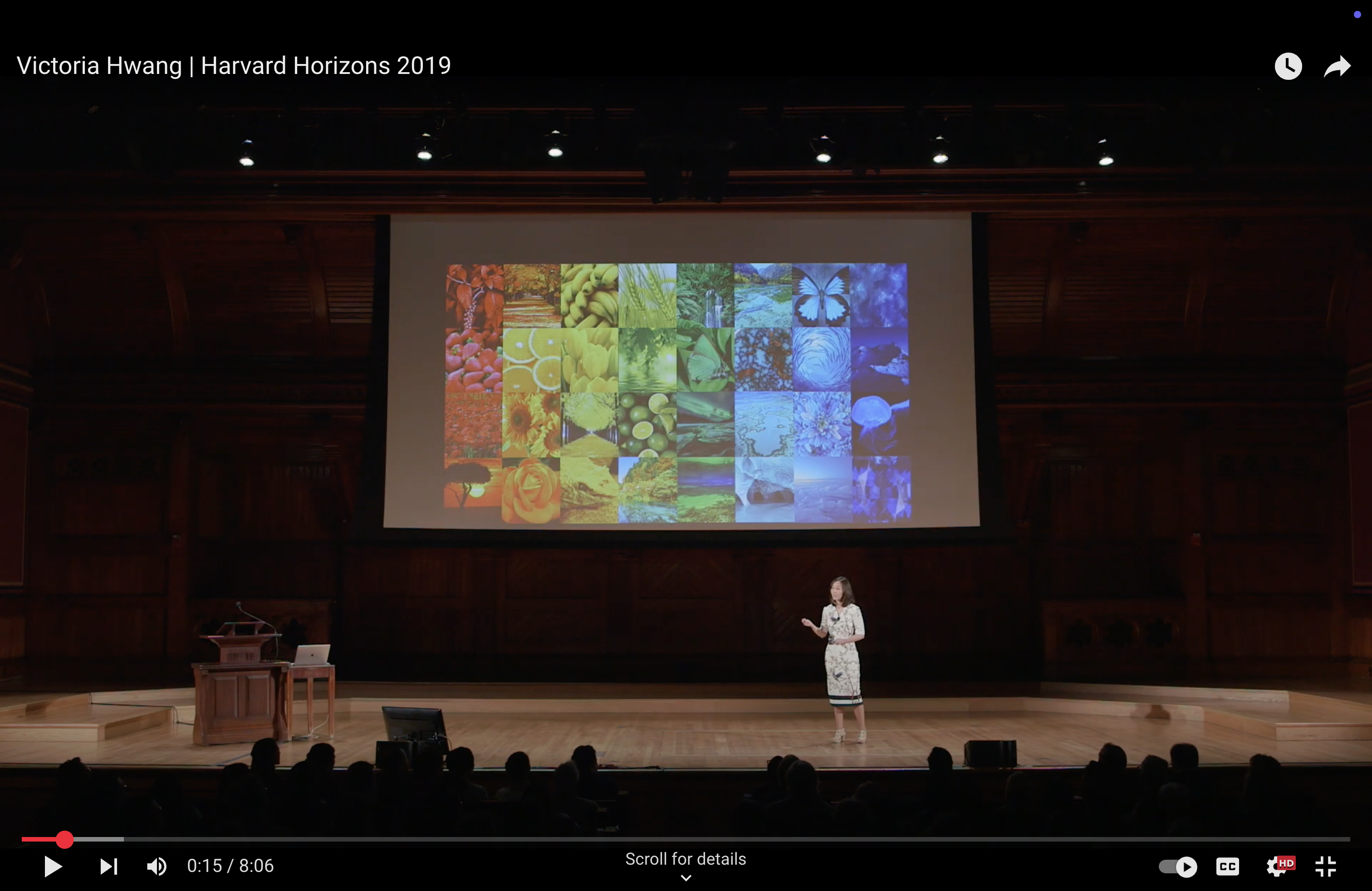Mute the volume speaker icon
Image resolution: width=1372 pixels, height=891 pixels.
click(x=156, y=866)
